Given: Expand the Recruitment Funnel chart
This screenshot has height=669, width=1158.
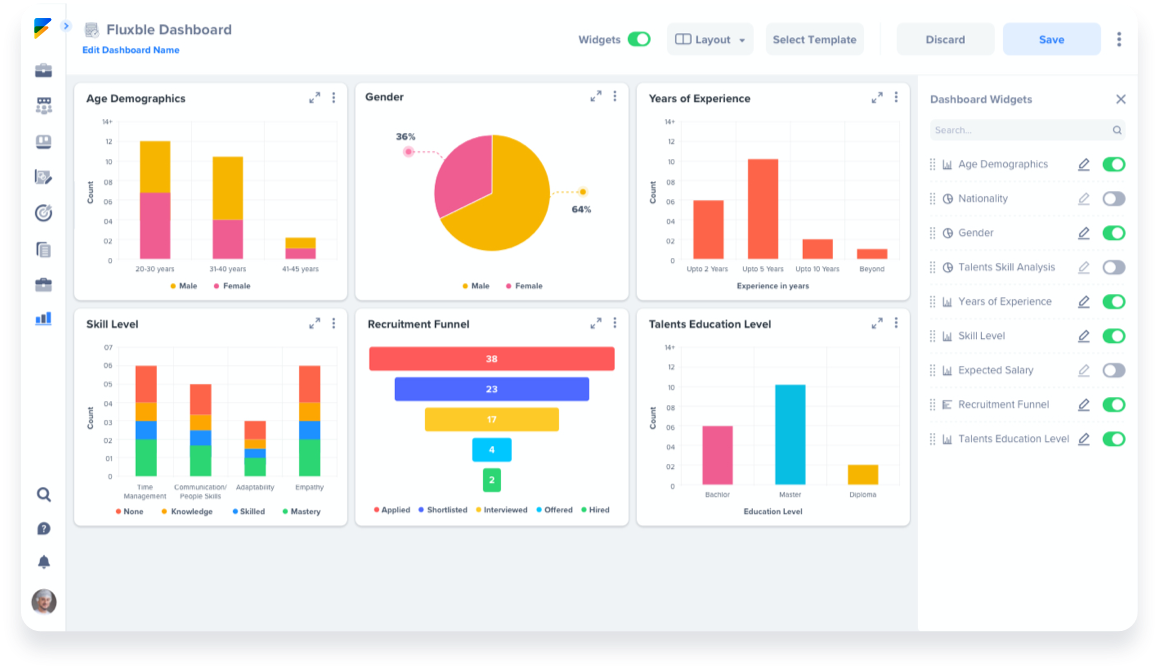Looking at the screenshot, I should [x=596, y=323].
